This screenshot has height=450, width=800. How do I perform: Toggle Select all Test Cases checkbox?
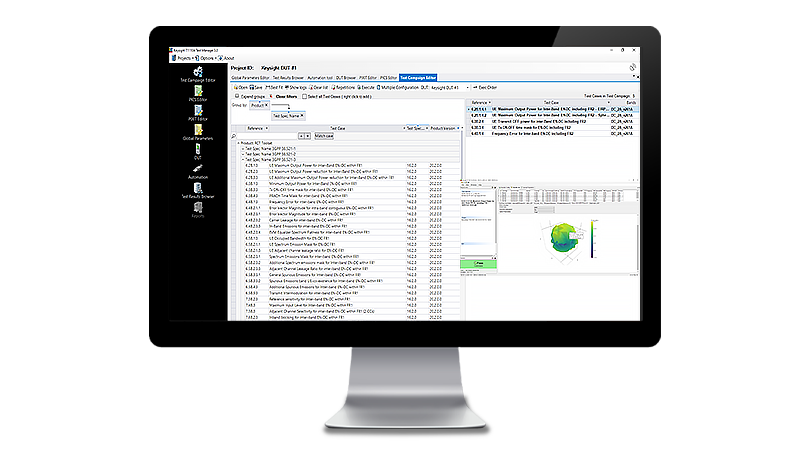click(x=304, y=96)
